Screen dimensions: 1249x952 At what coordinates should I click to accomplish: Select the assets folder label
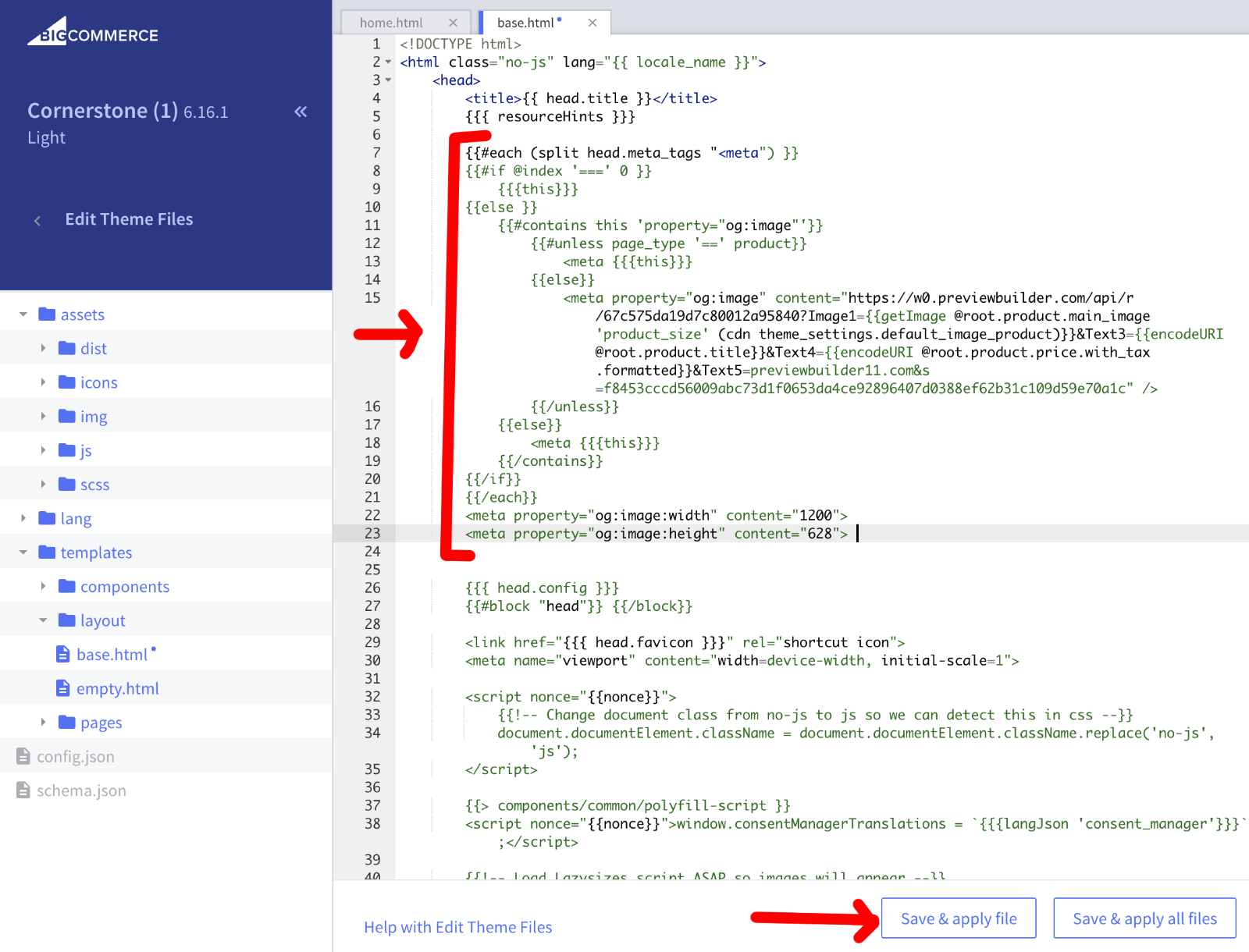pyautogui.click(x=82, y=314)
